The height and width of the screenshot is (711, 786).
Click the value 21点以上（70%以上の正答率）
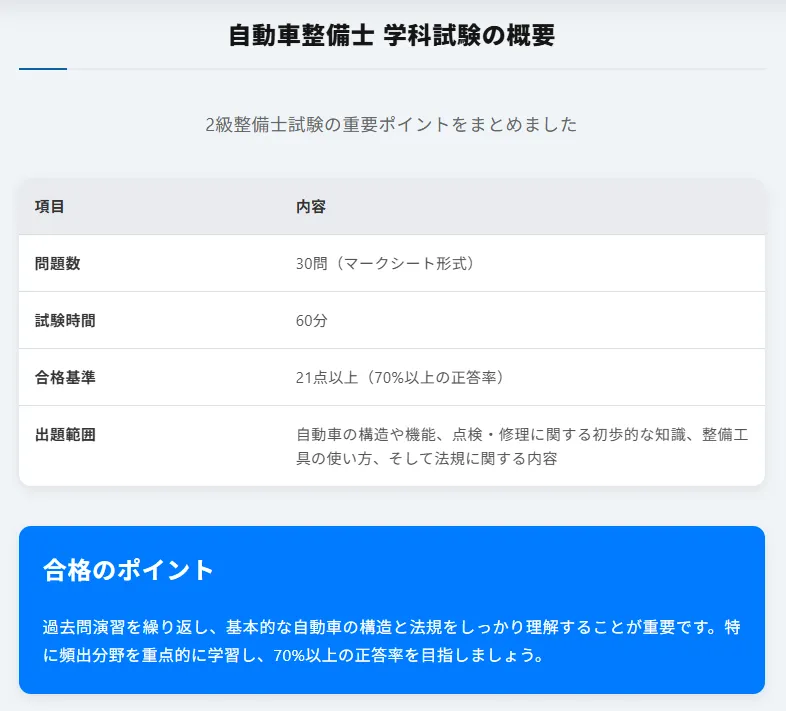click(400, 377)
